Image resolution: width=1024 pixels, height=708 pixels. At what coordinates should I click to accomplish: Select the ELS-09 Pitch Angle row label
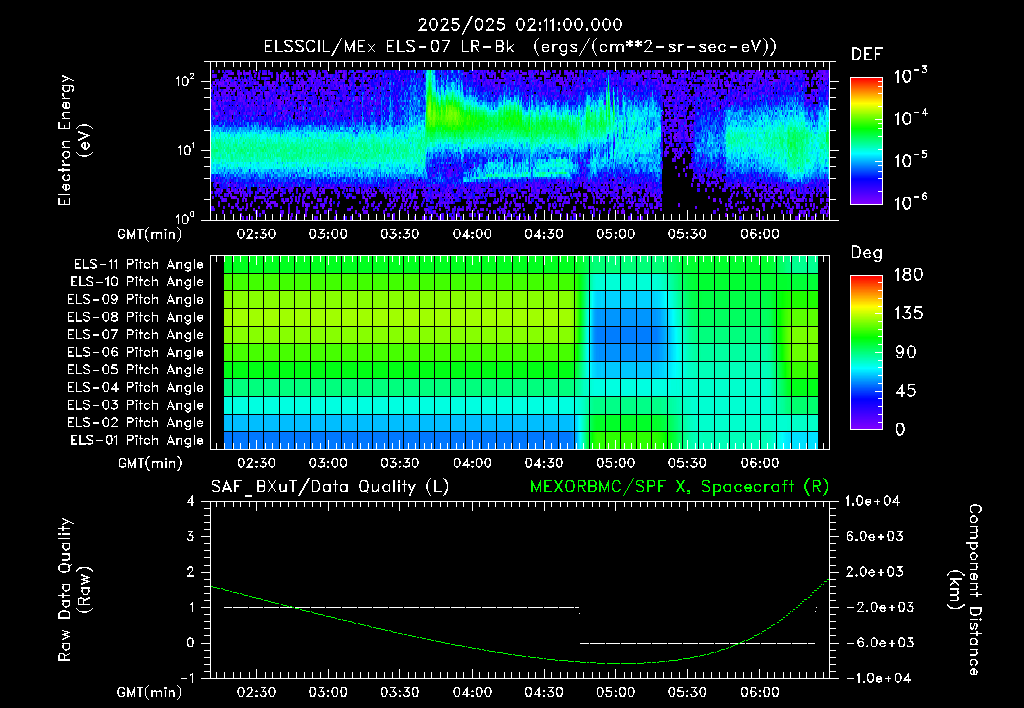[136, 300]
